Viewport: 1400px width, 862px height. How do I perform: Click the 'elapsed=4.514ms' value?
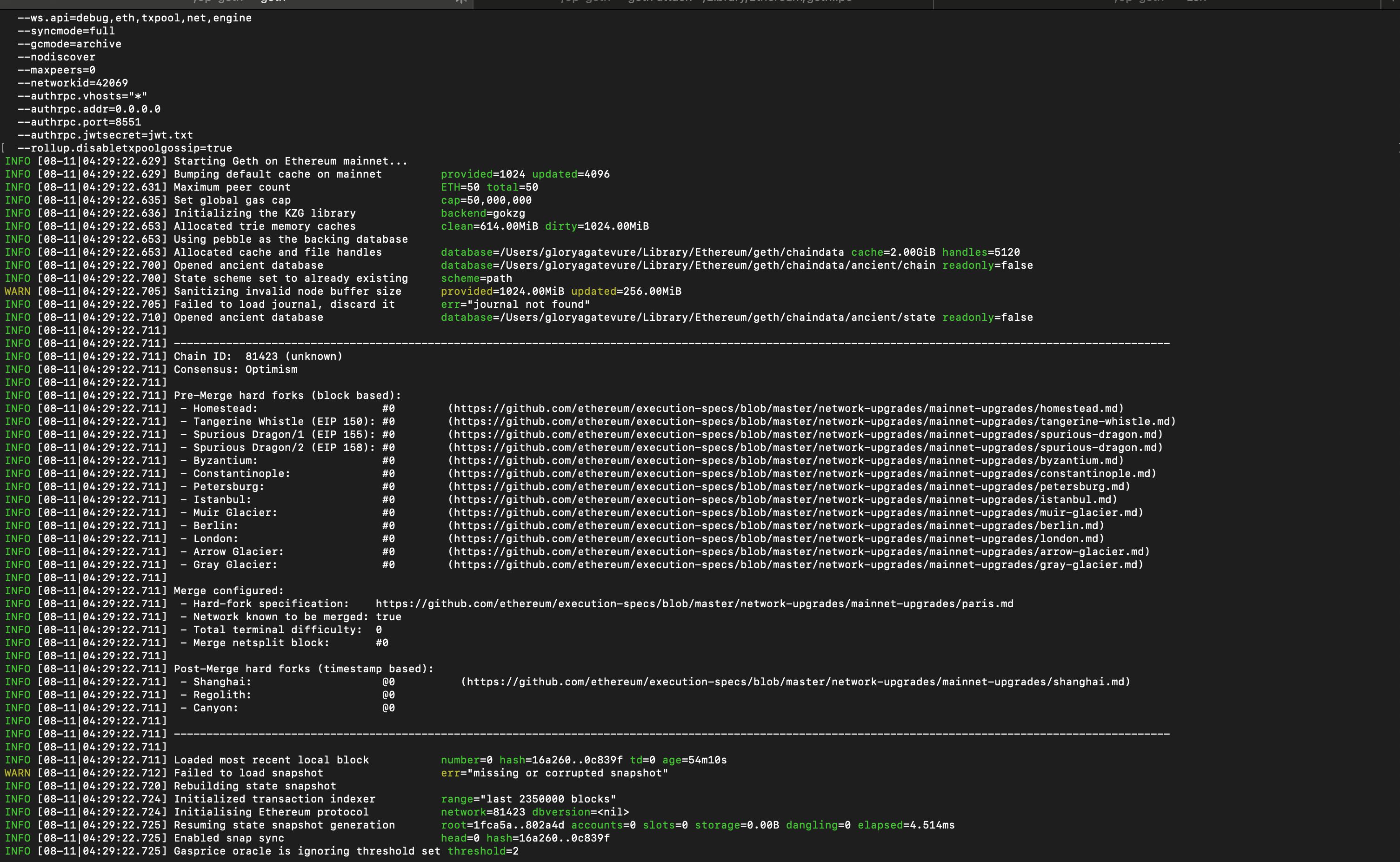pos(906,825)
